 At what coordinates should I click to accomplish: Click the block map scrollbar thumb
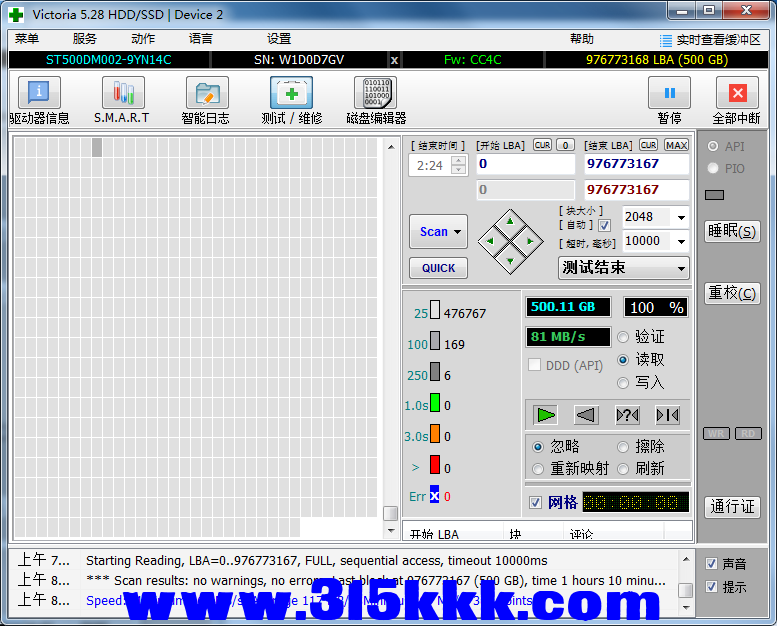[390, 513]
